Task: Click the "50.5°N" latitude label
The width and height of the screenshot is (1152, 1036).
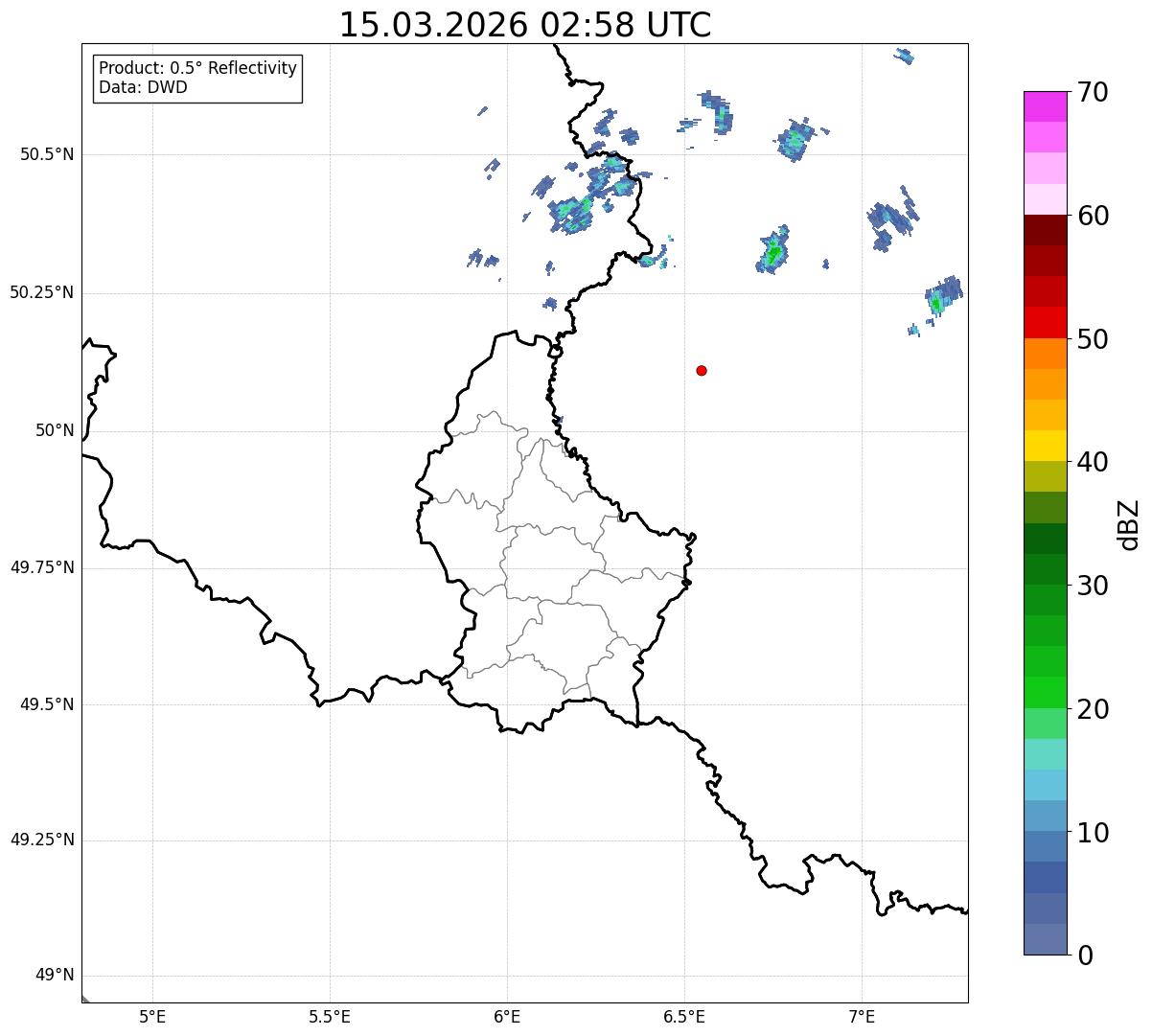Action: click(47, 155)
